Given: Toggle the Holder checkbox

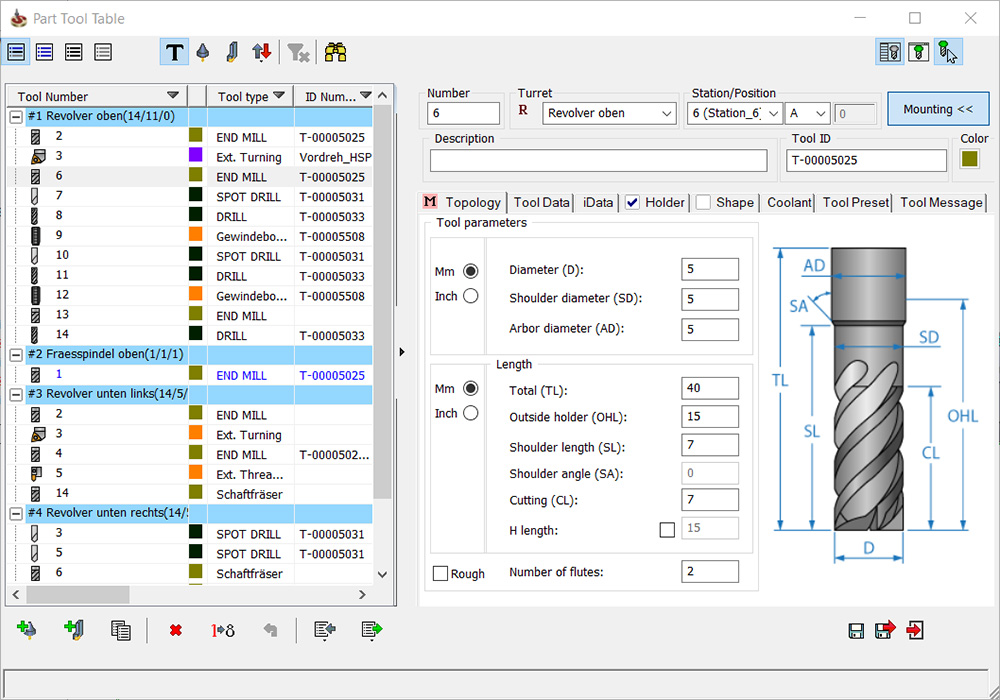Looking at the screenshot, I should [632, 203].
